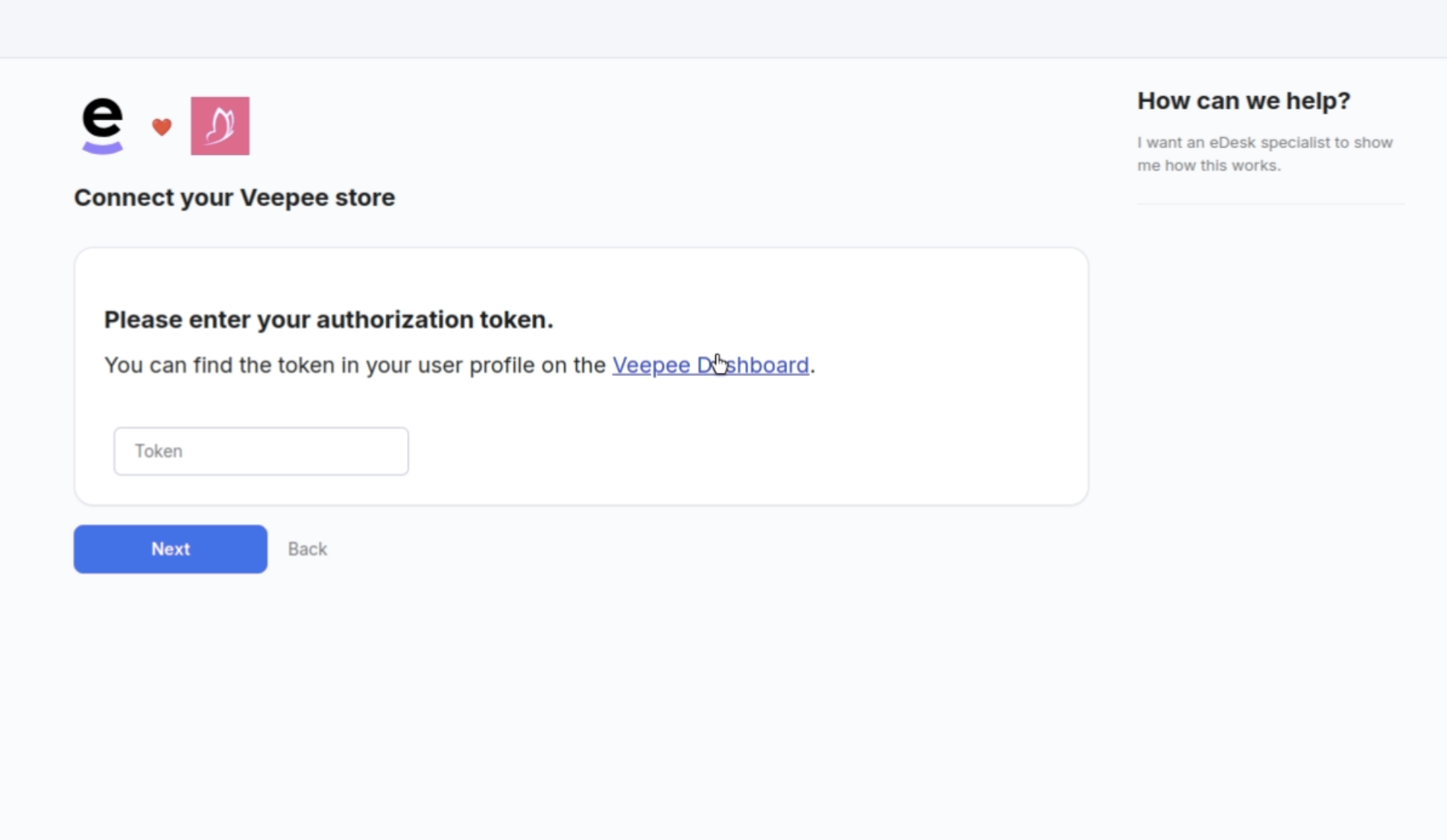Select 'Please enter your authorization token.' text
This screenshot has height=840, width=1447.
(x=329, y=319)
